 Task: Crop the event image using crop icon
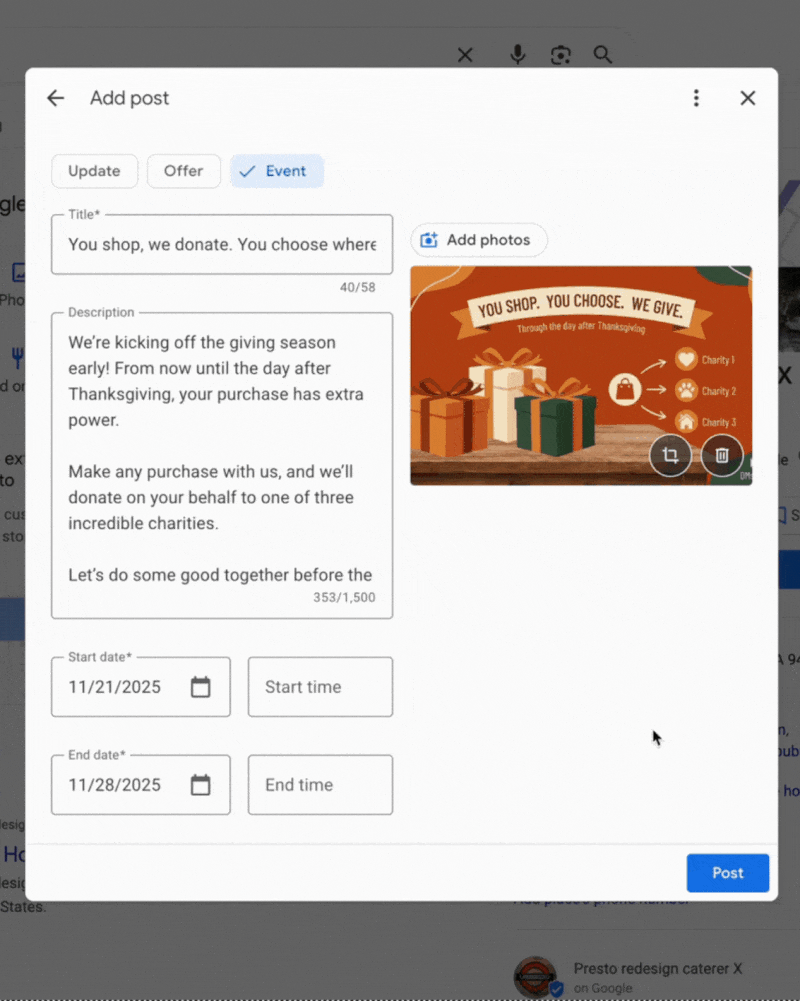pyautogui.click(x=670, y=455)
